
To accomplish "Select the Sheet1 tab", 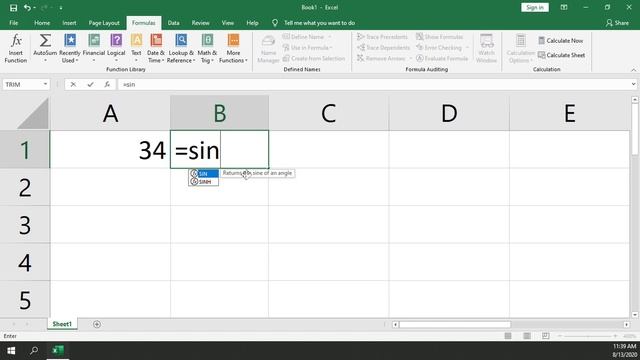I will click(62, 324).
